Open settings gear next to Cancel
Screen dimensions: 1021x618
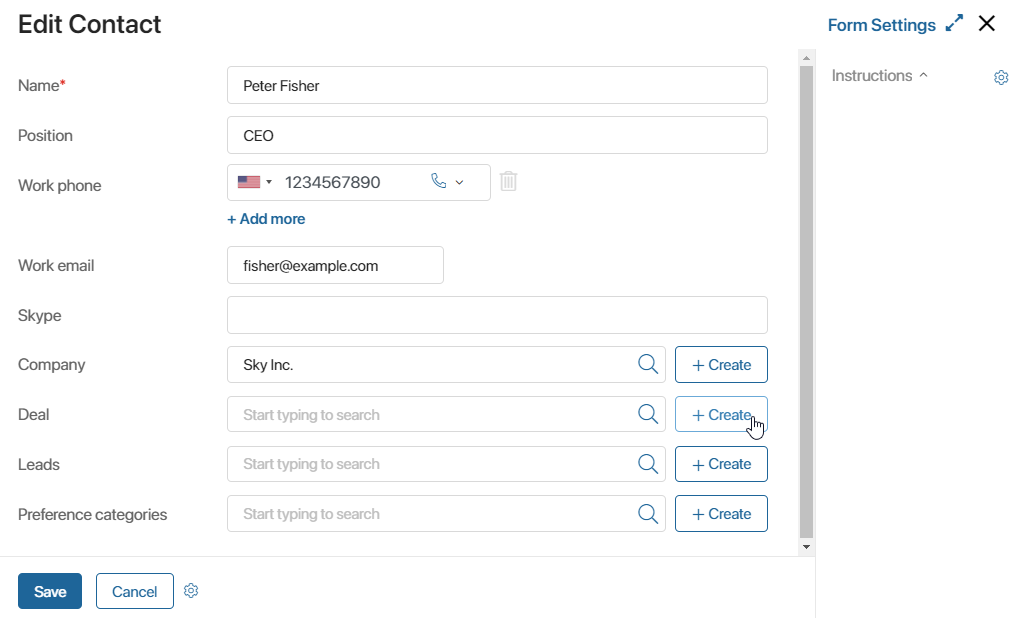click(x=191, y=591)
